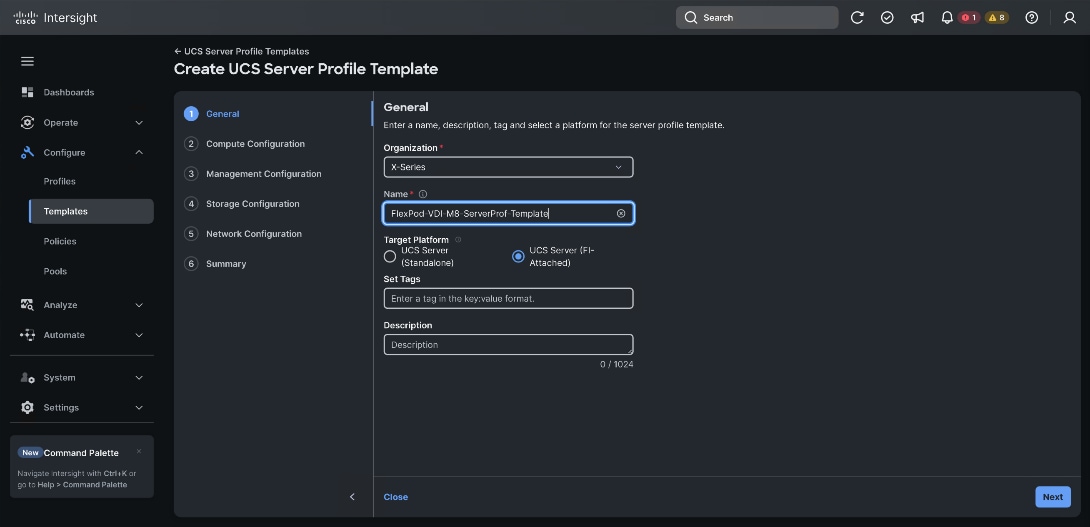The height and width of the screenshot is (527, 1090).
Task: Clear the Name field with the X icon
Action: pos(621,213)
